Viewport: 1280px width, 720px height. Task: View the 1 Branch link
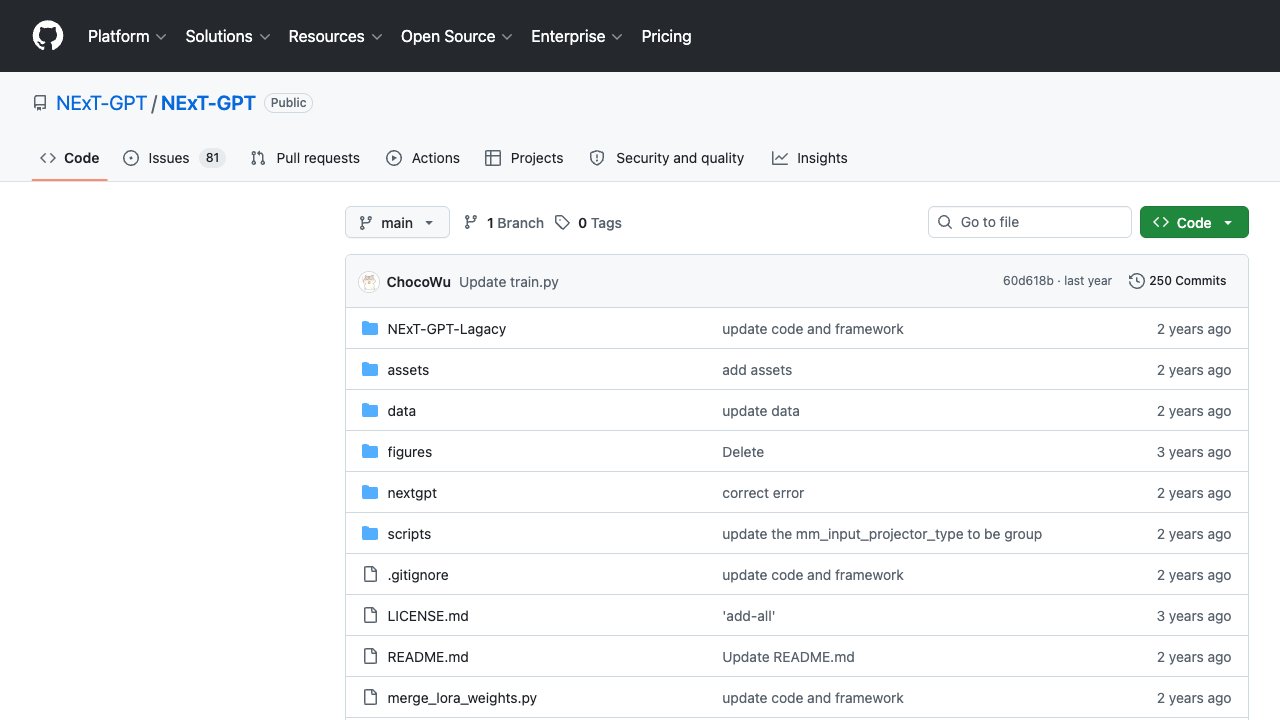coord(504,223)
